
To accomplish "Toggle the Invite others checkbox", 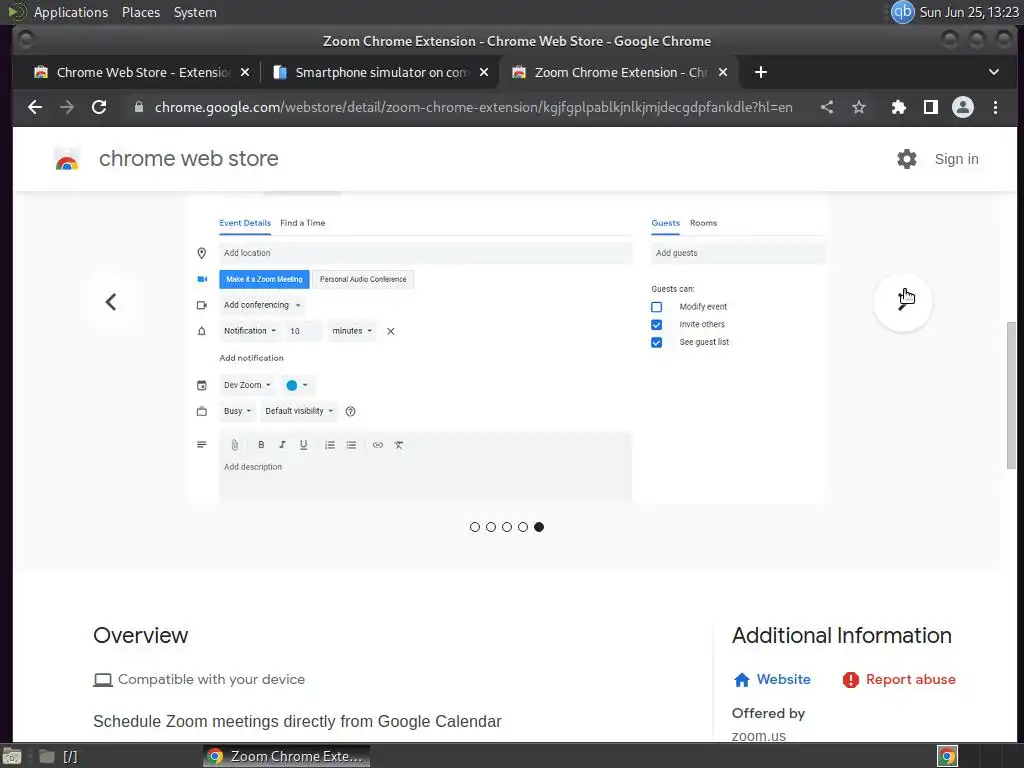I will [656, 325].
